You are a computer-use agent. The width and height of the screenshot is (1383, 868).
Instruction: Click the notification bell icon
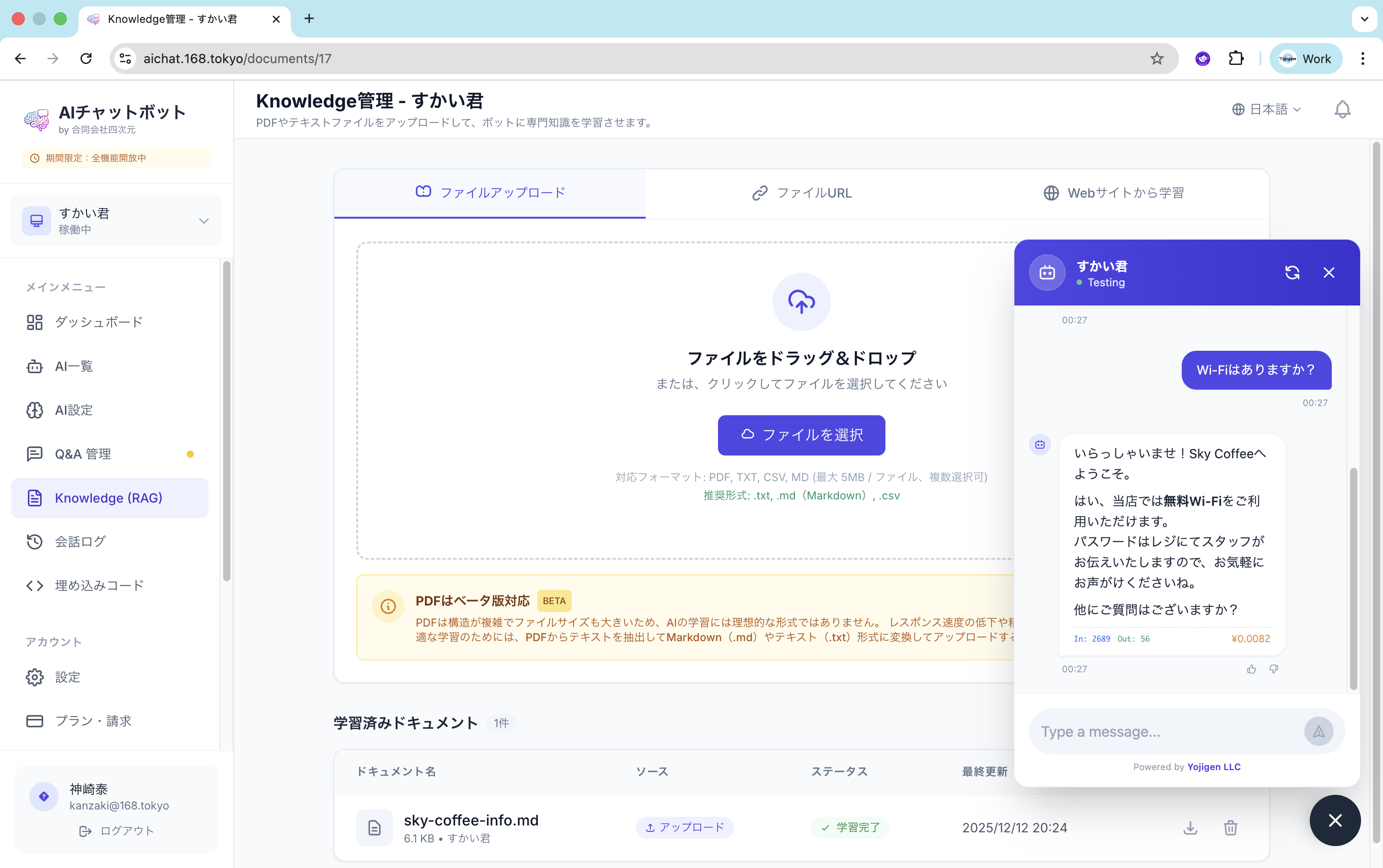(x=1342, y=109)
